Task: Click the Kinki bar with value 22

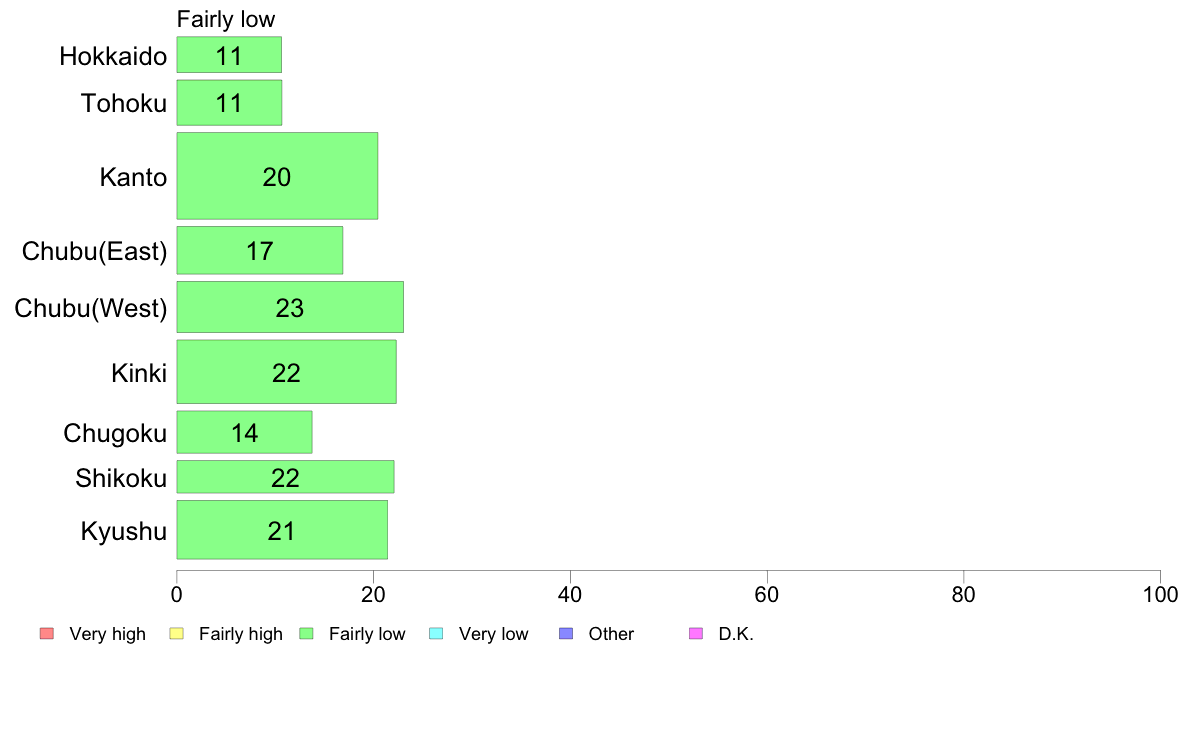Action: 286,372
